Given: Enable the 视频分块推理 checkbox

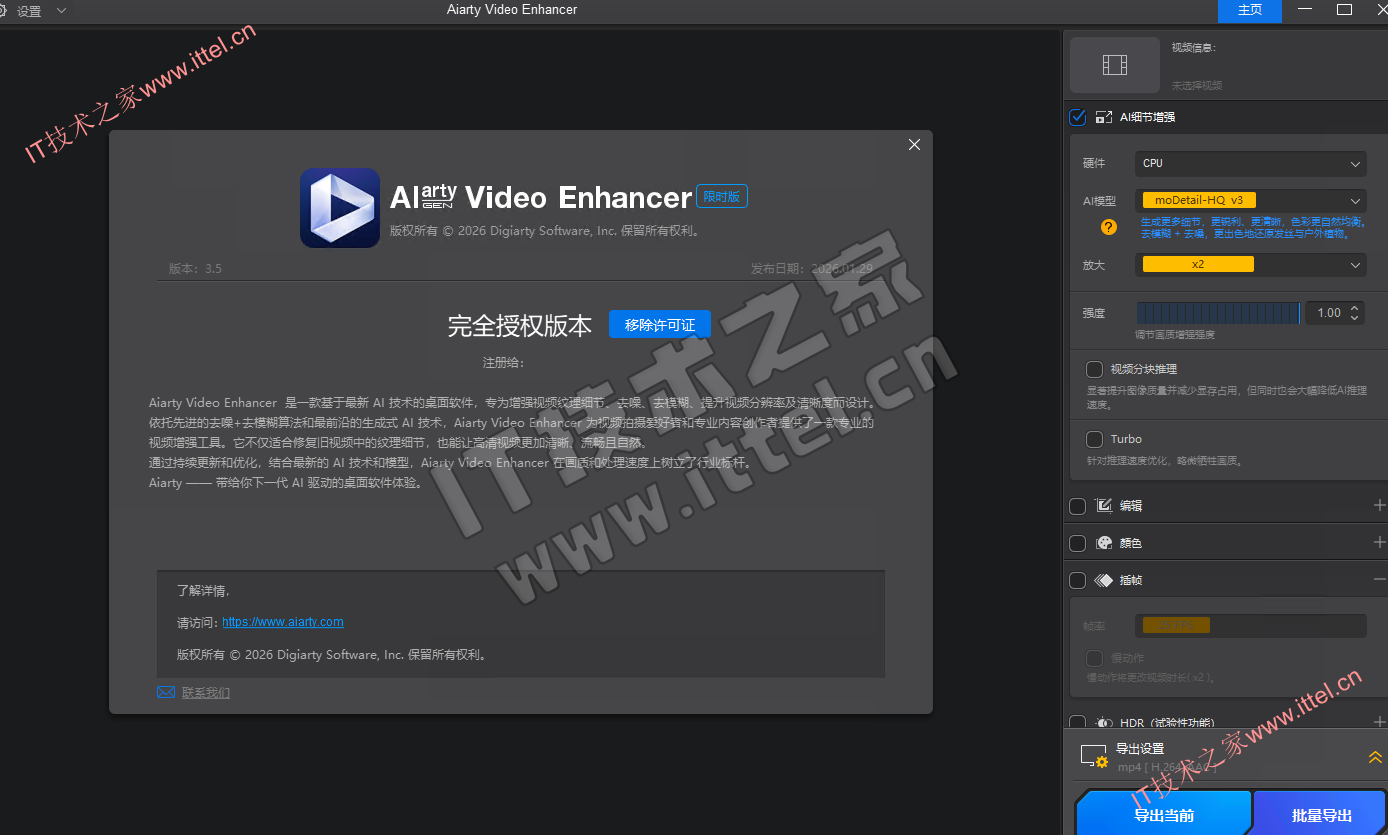Looking at the screenshot, I should pos(1095,369).
